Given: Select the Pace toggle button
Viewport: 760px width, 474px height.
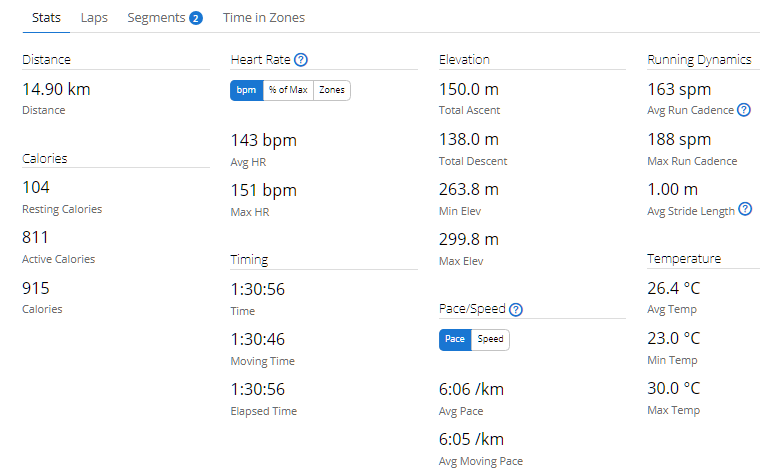Looking at the screenshot, I should 455,339.
